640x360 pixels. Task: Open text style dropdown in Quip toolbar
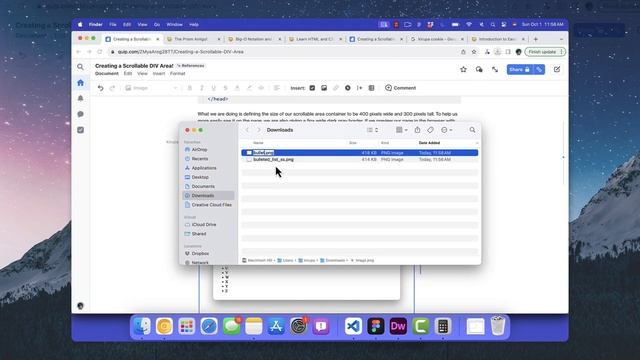click(151, 88)
